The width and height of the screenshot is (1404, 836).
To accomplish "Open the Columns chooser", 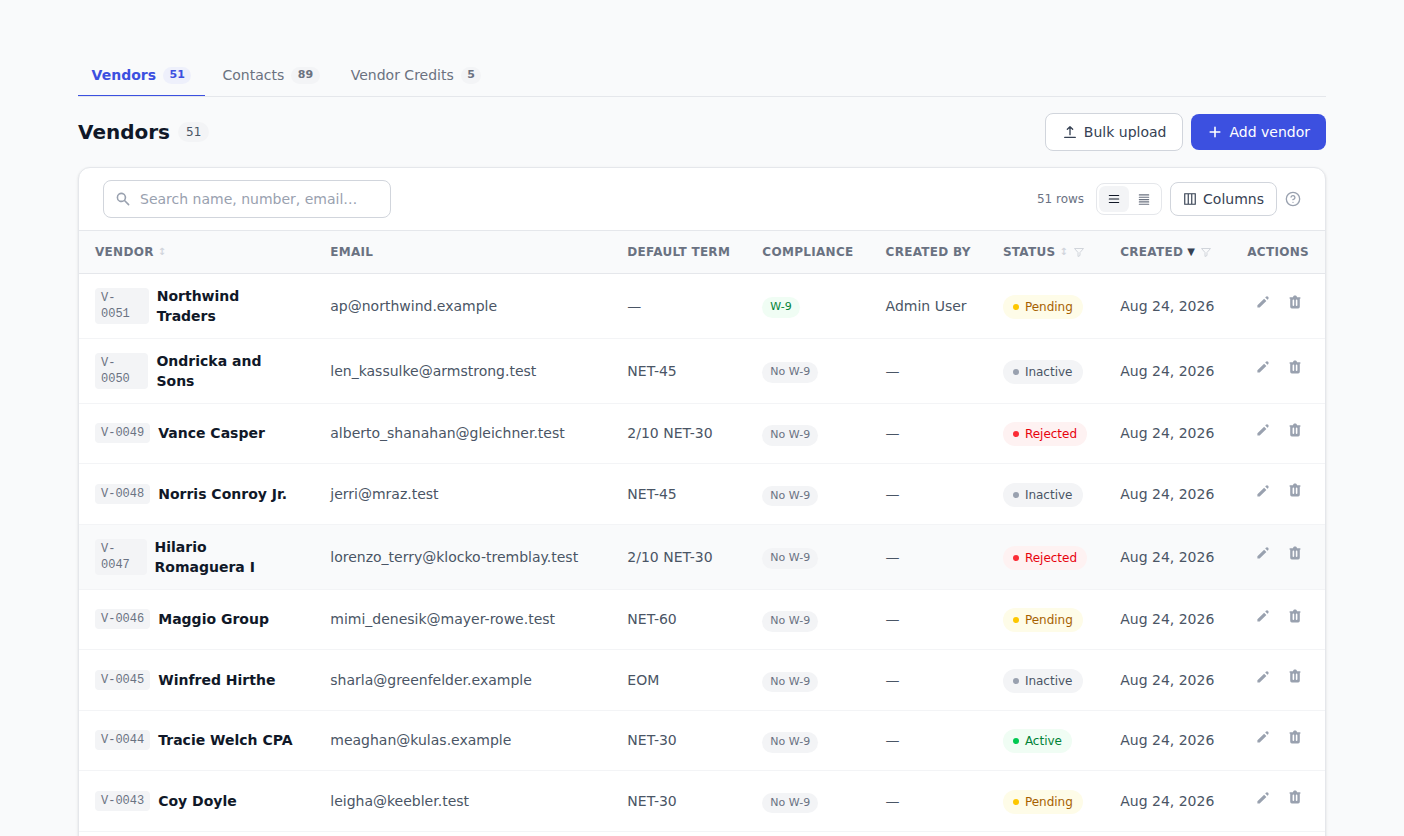I will pos(1223,199).
